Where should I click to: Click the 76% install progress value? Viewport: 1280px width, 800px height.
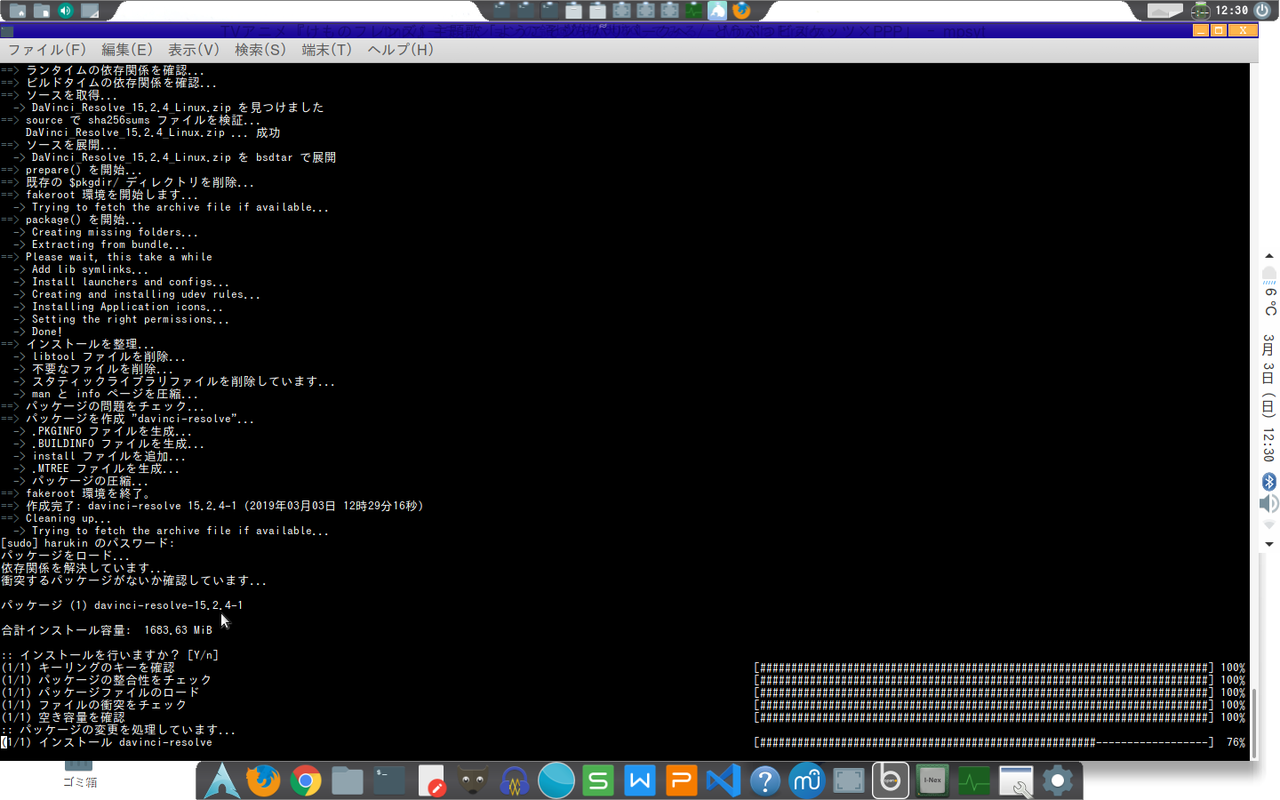[x=1236, y=743]
